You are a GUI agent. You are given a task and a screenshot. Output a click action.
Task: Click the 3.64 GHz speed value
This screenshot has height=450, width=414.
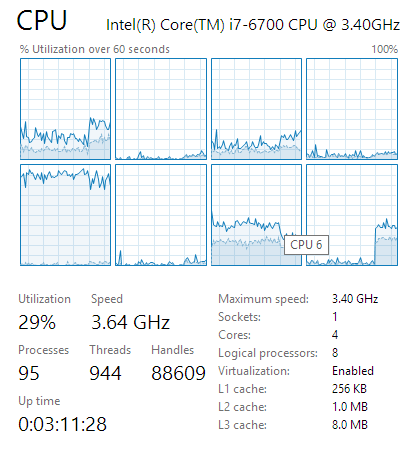tap(131, 323)
